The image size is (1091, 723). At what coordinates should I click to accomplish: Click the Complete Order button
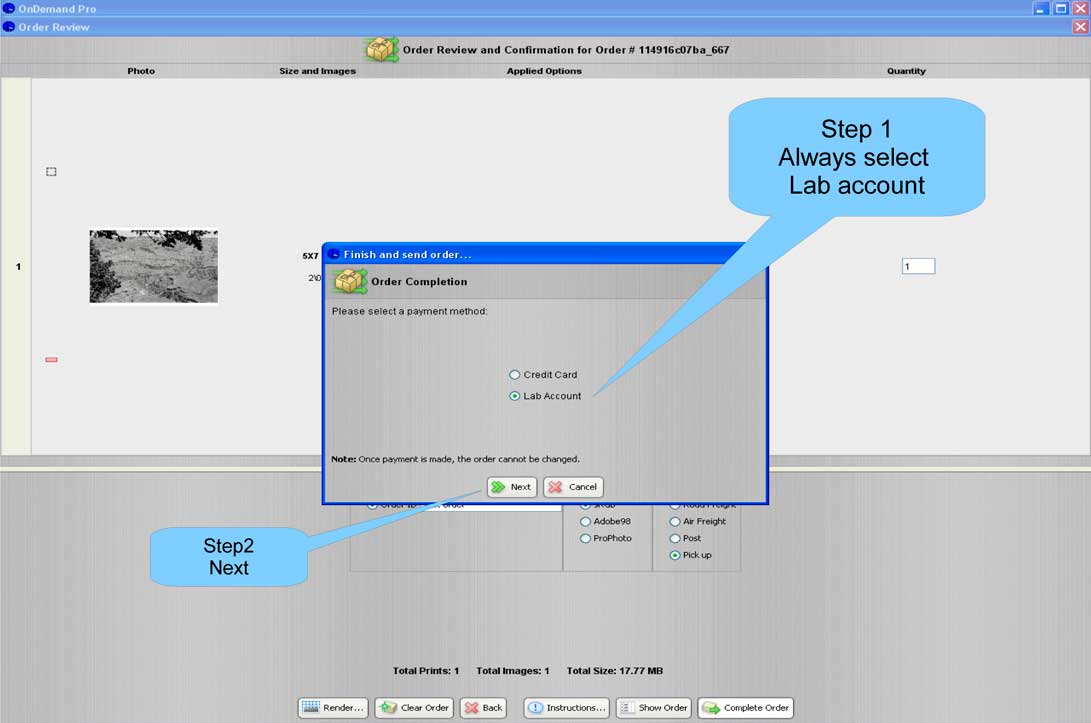pyautogui.click(x=746, y=708)
